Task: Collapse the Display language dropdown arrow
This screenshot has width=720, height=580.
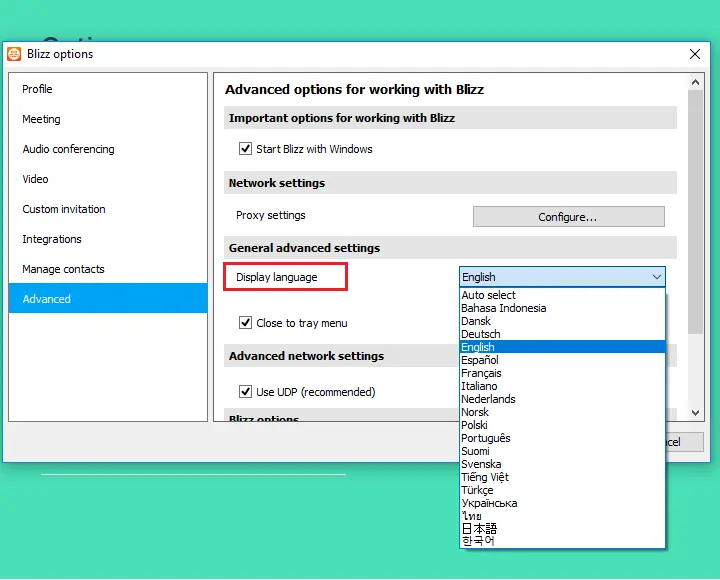Action: [x=657, y=277]
